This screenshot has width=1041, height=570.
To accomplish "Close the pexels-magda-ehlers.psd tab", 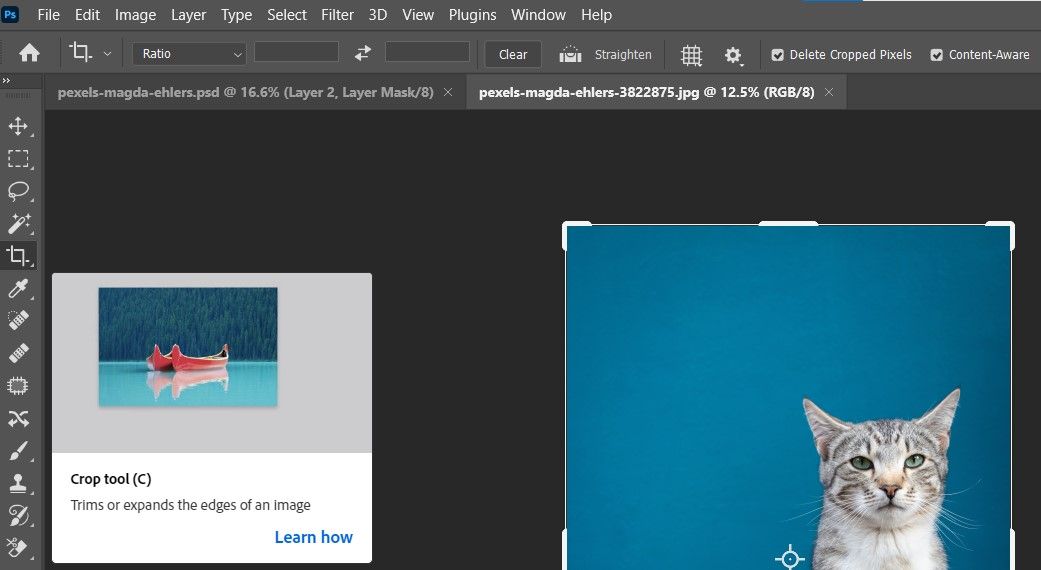I will click(x=448, y=92).
